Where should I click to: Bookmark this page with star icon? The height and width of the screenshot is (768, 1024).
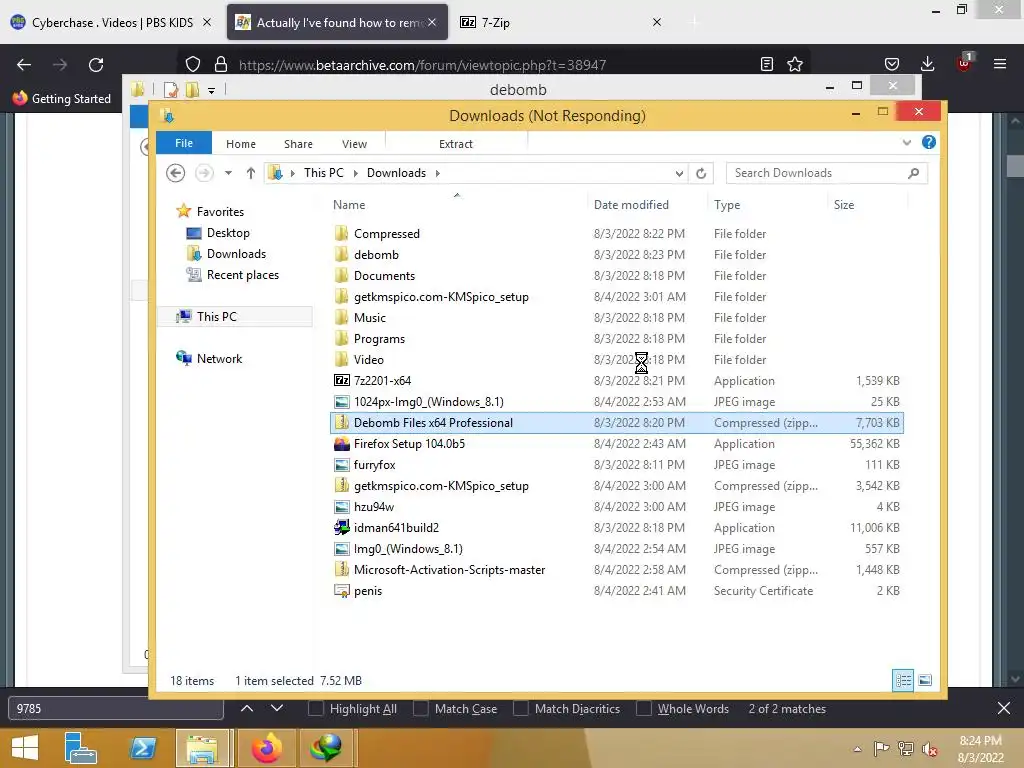795,64
